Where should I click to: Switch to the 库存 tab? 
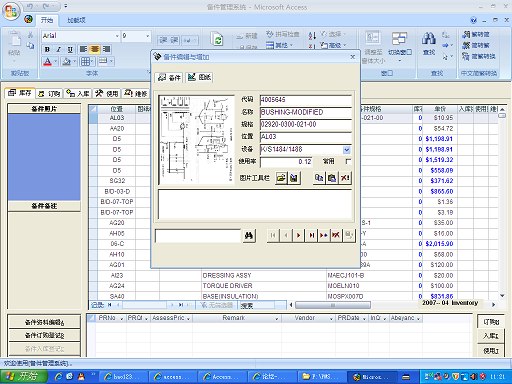point(20,93)
